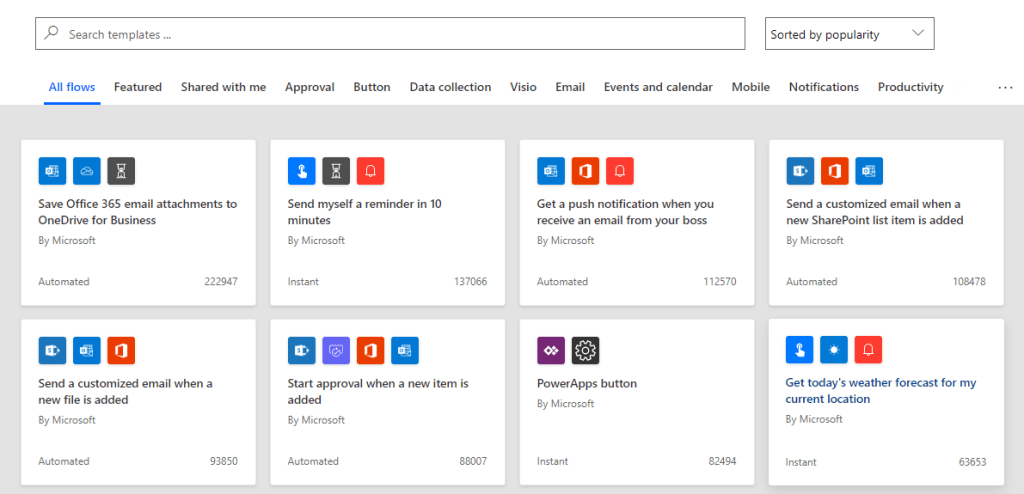
Task: Click the search magnifier icon
Action: point(51,33)
